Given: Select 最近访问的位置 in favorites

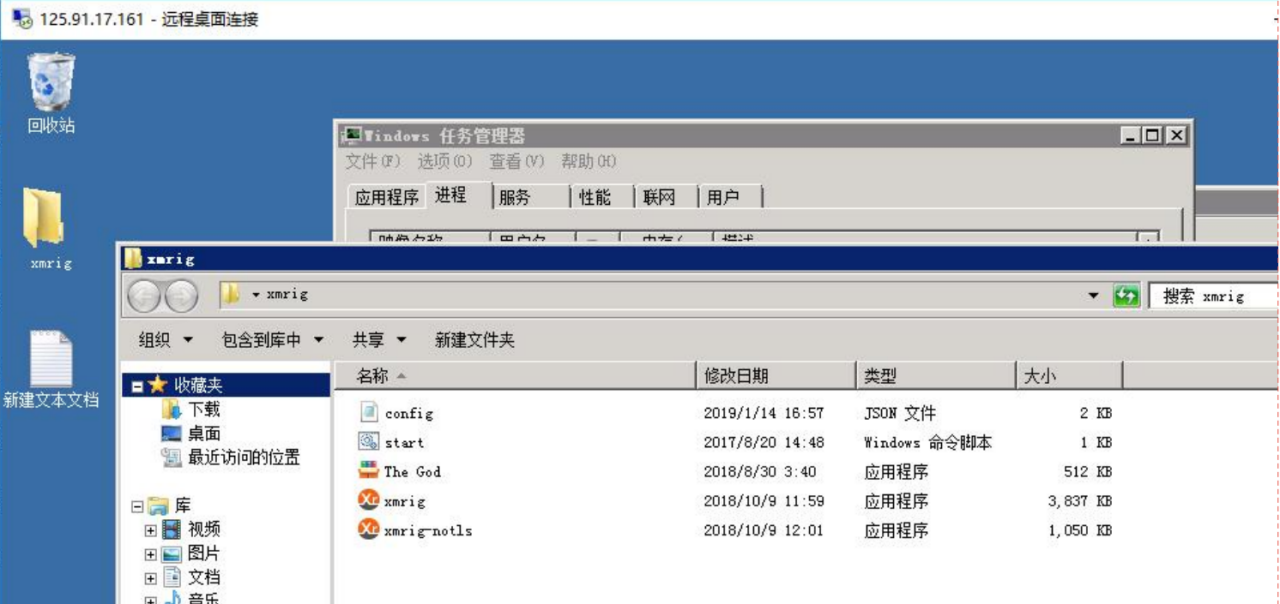Looking at the screenshot, I should (x=244, y=457).
